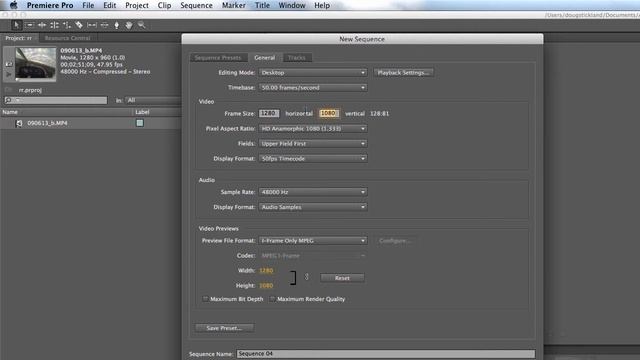
Task: Open the video Display Format dropdown
Action: [313, 159]
